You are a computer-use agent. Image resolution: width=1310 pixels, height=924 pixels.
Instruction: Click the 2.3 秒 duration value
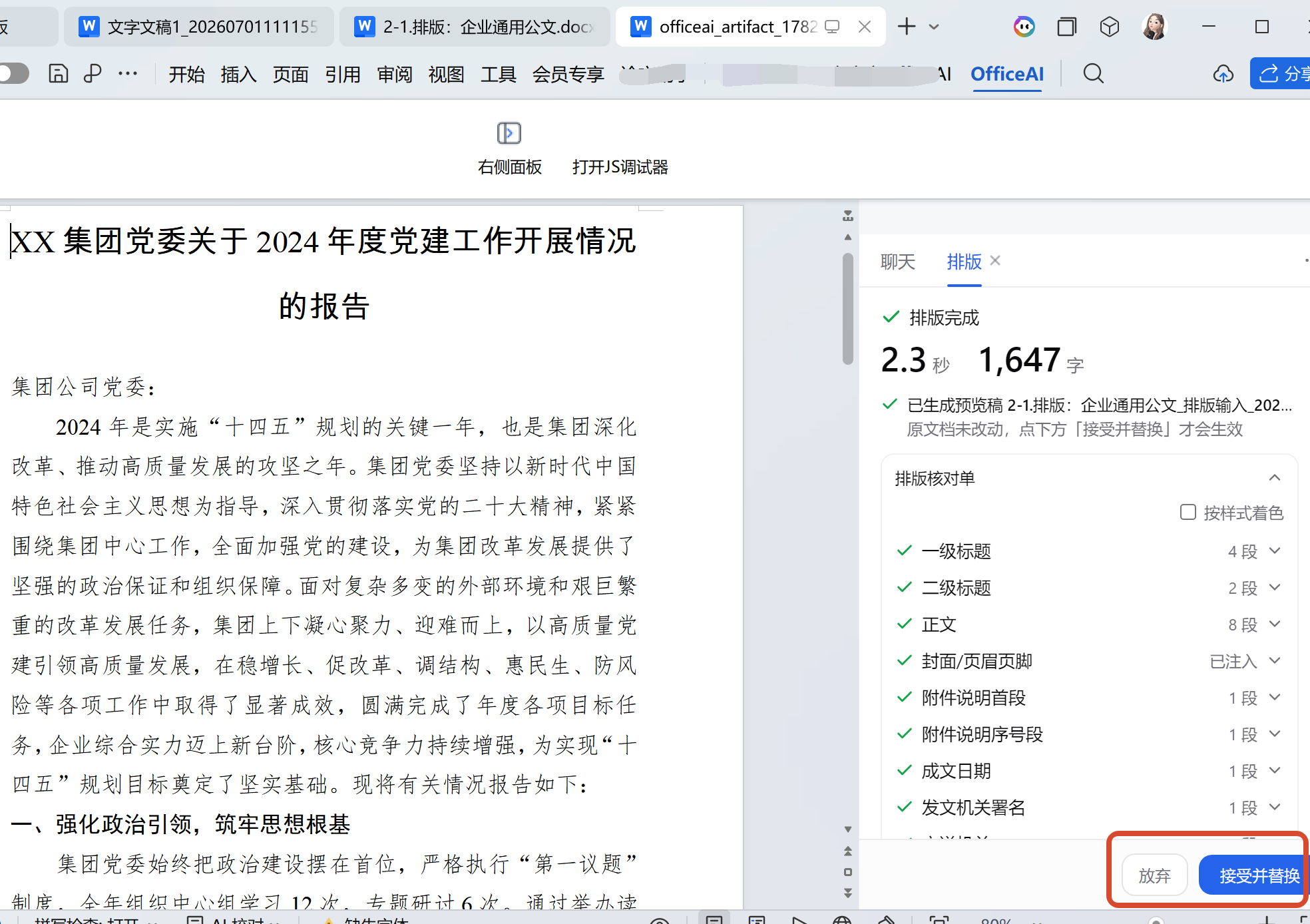click(915, 360)
